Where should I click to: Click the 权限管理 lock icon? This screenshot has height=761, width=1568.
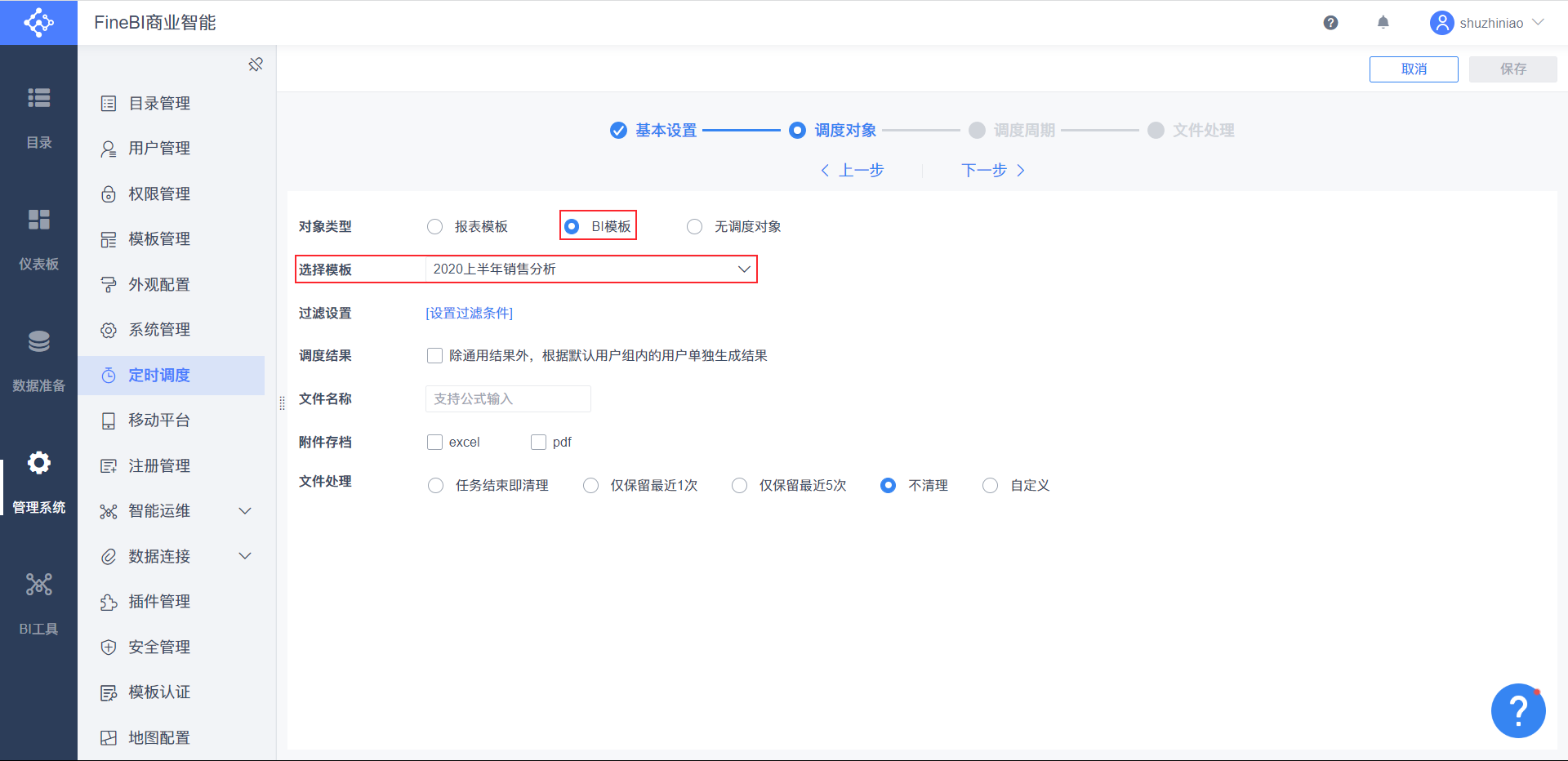pos(109,194)
